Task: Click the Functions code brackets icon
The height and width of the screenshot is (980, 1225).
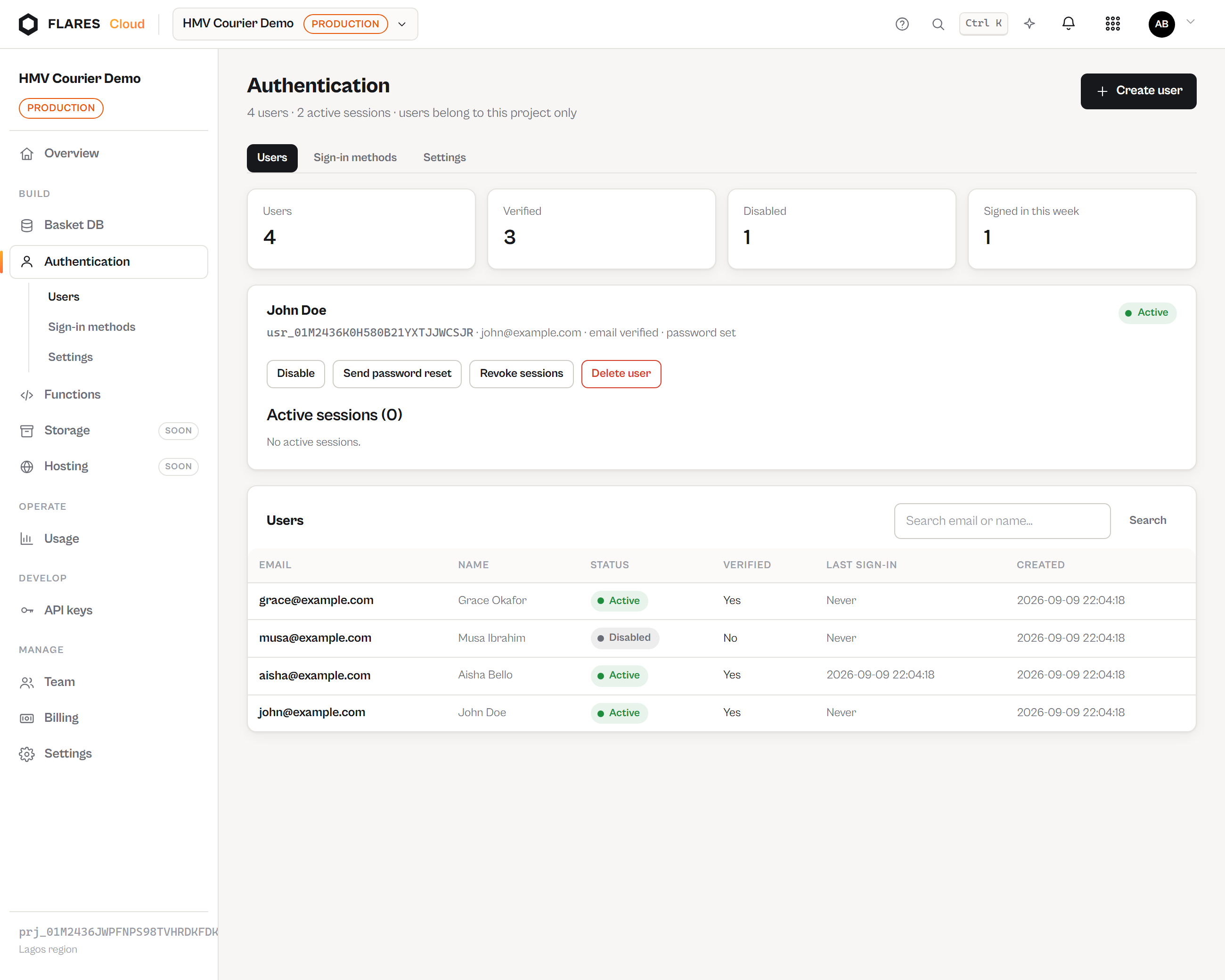Action: coord(27,395)
